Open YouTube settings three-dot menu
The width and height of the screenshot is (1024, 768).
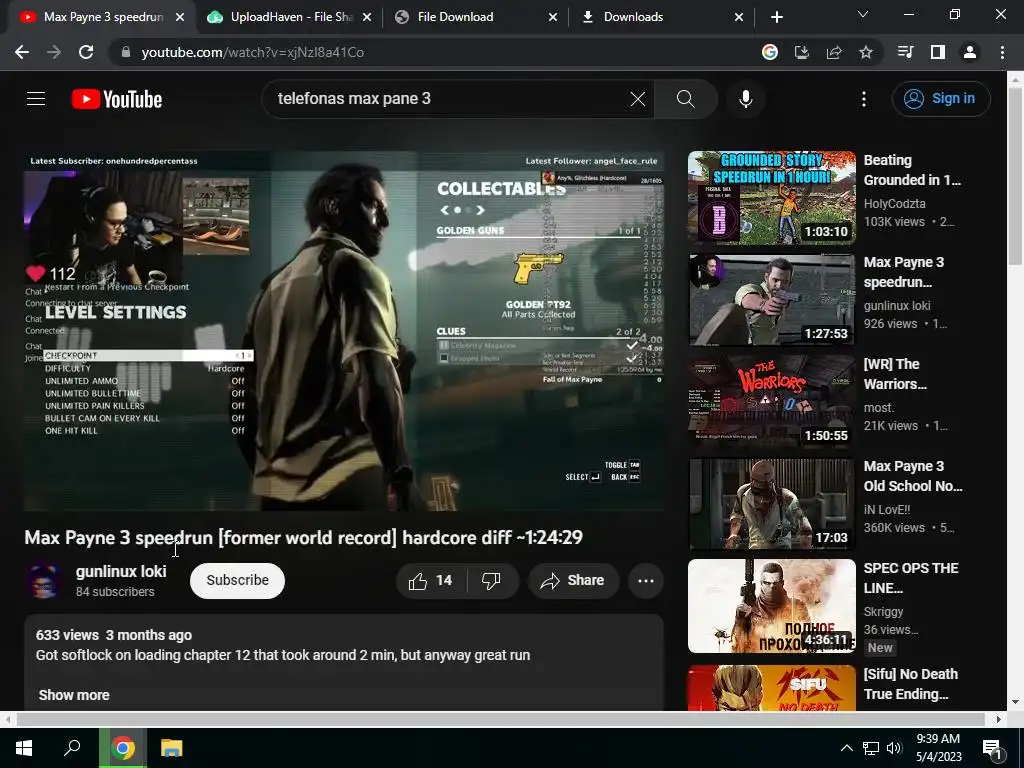click(863, 99)
